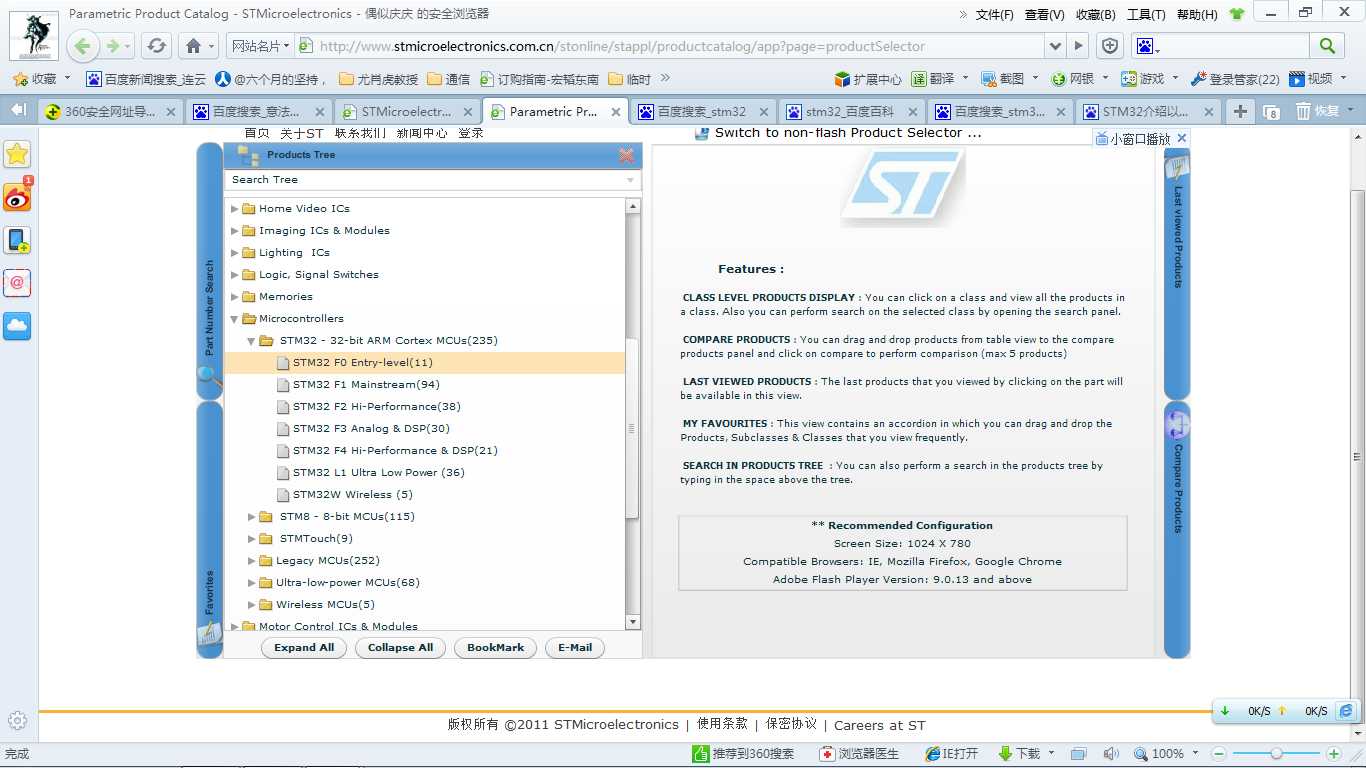Click the sound speaker status bar icon
This screenshot has width=1366, height=768.
1111,754
